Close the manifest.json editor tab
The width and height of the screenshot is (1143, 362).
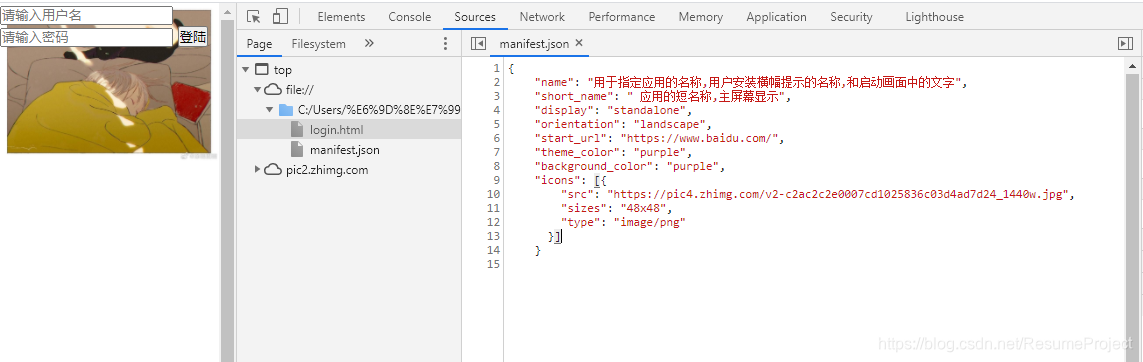[580, 43]
